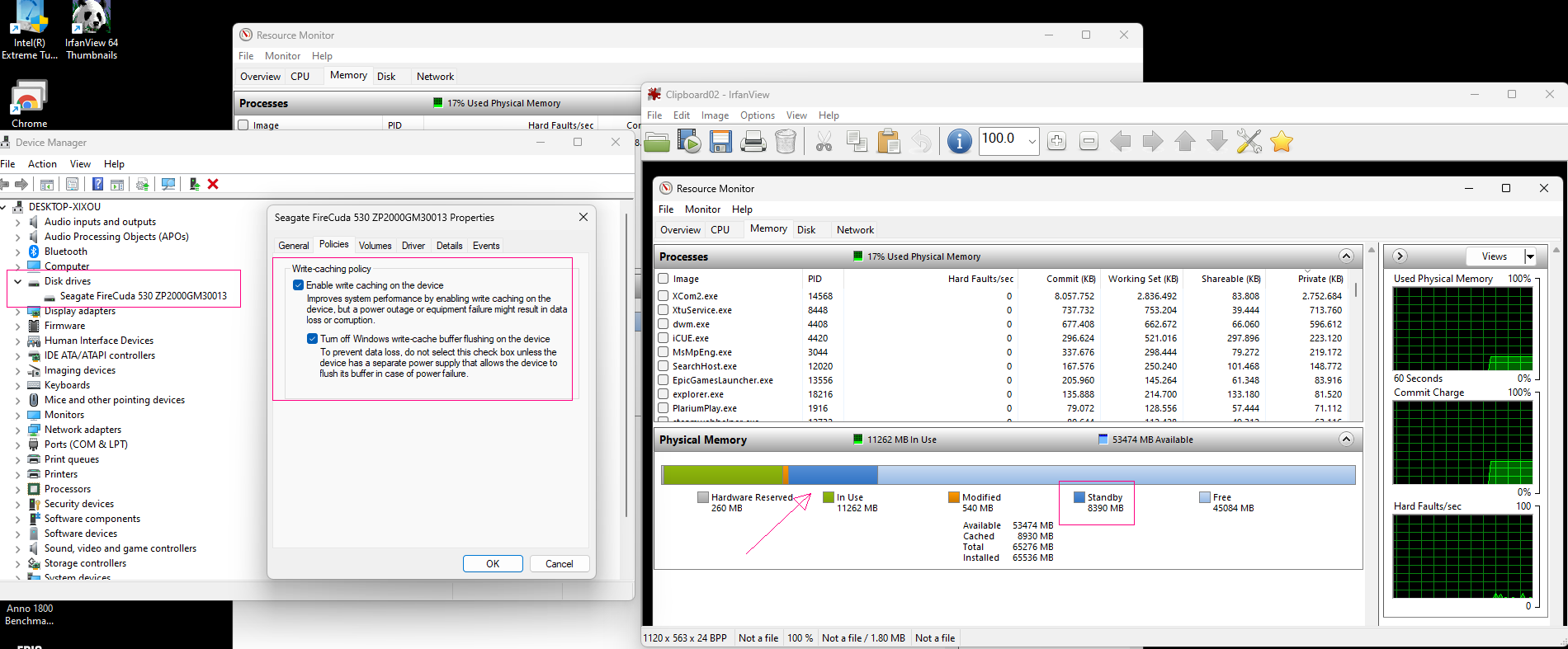Open the Options menu in IrfanView

pyautogui.click(x=758, y=115)
